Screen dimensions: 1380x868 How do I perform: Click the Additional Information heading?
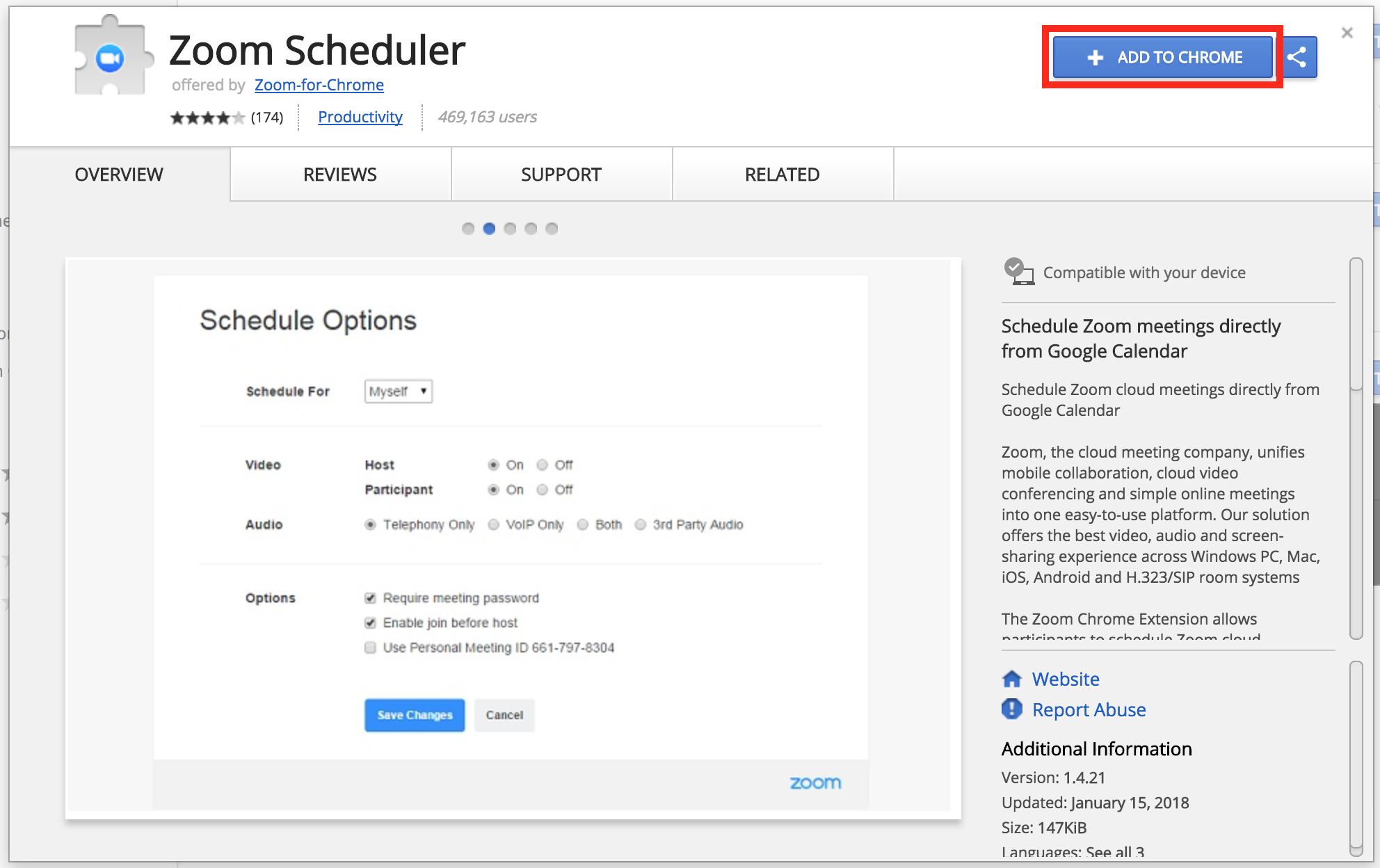[x=1096, y=749]
